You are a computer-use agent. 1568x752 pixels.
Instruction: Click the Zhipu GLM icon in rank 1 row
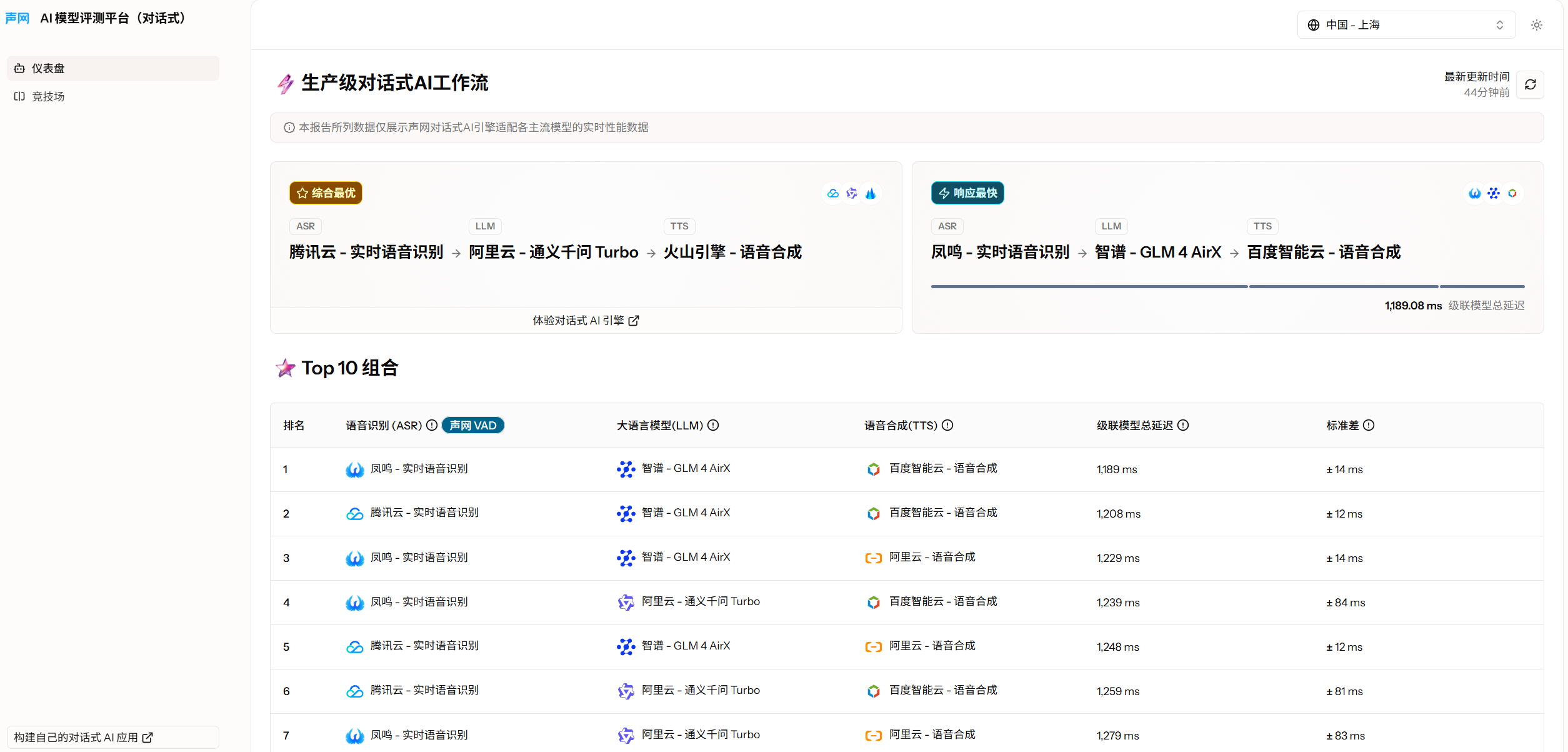(626, 469)
